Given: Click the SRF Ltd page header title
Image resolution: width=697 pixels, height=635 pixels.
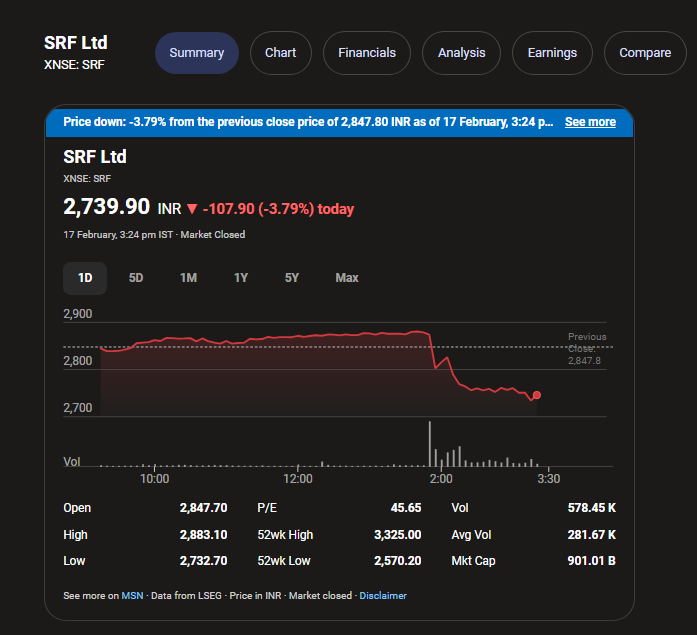Looking at the screenshot, I should tap(76, 43).
